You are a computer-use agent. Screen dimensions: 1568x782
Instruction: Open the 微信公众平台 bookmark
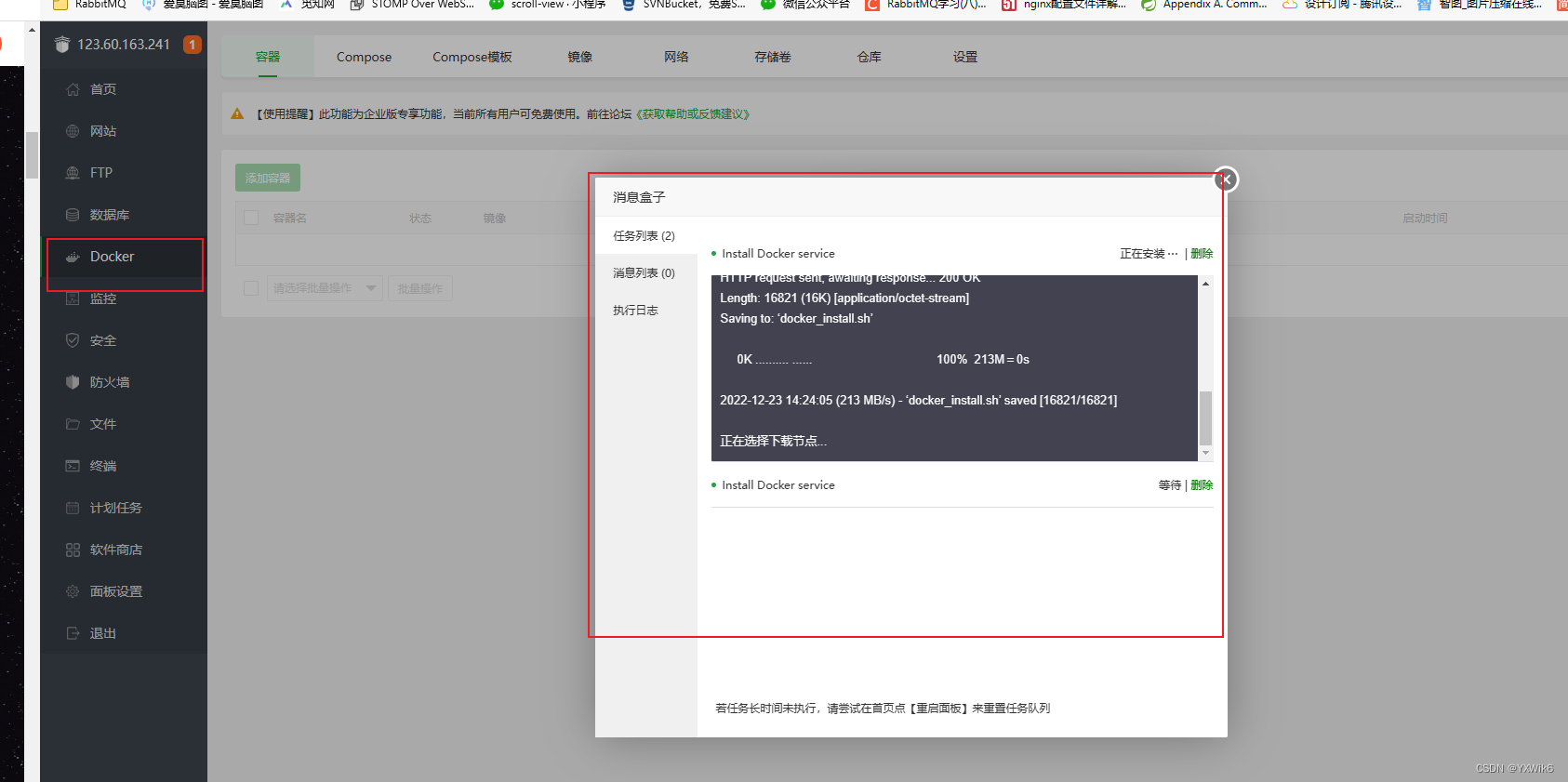(x=805, y=5)
